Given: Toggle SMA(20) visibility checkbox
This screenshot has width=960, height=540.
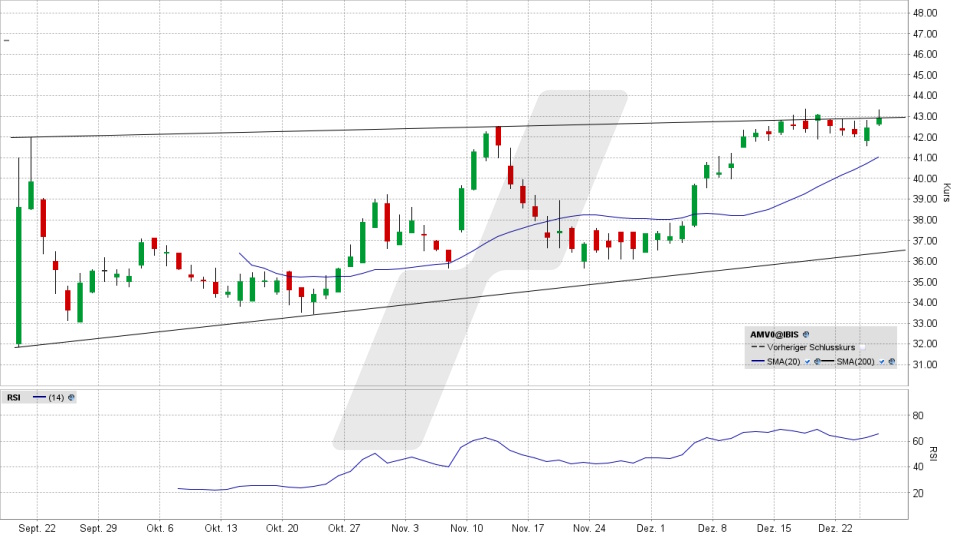Looking at the screenshot, I should point(808,362).
